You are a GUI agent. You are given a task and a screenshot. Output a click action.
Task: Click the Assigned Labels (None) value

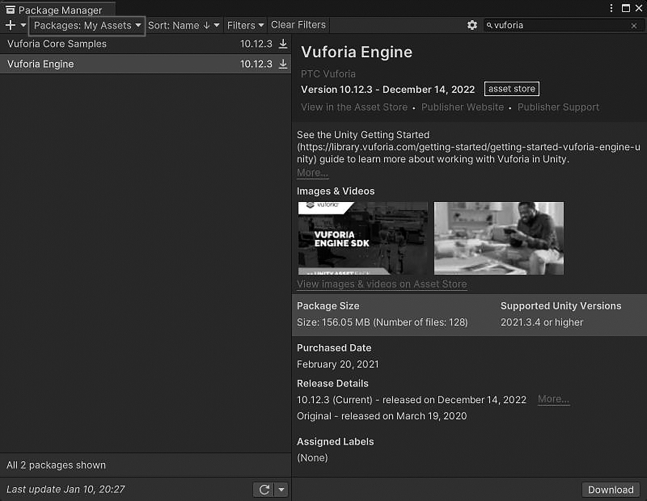tap(312, 458)
